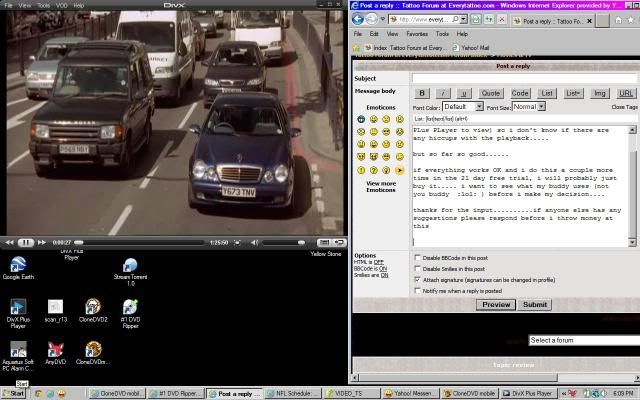Open the Tools menu in Internet Explorer
Screen dimensions: 640x400
click(442, 34)
